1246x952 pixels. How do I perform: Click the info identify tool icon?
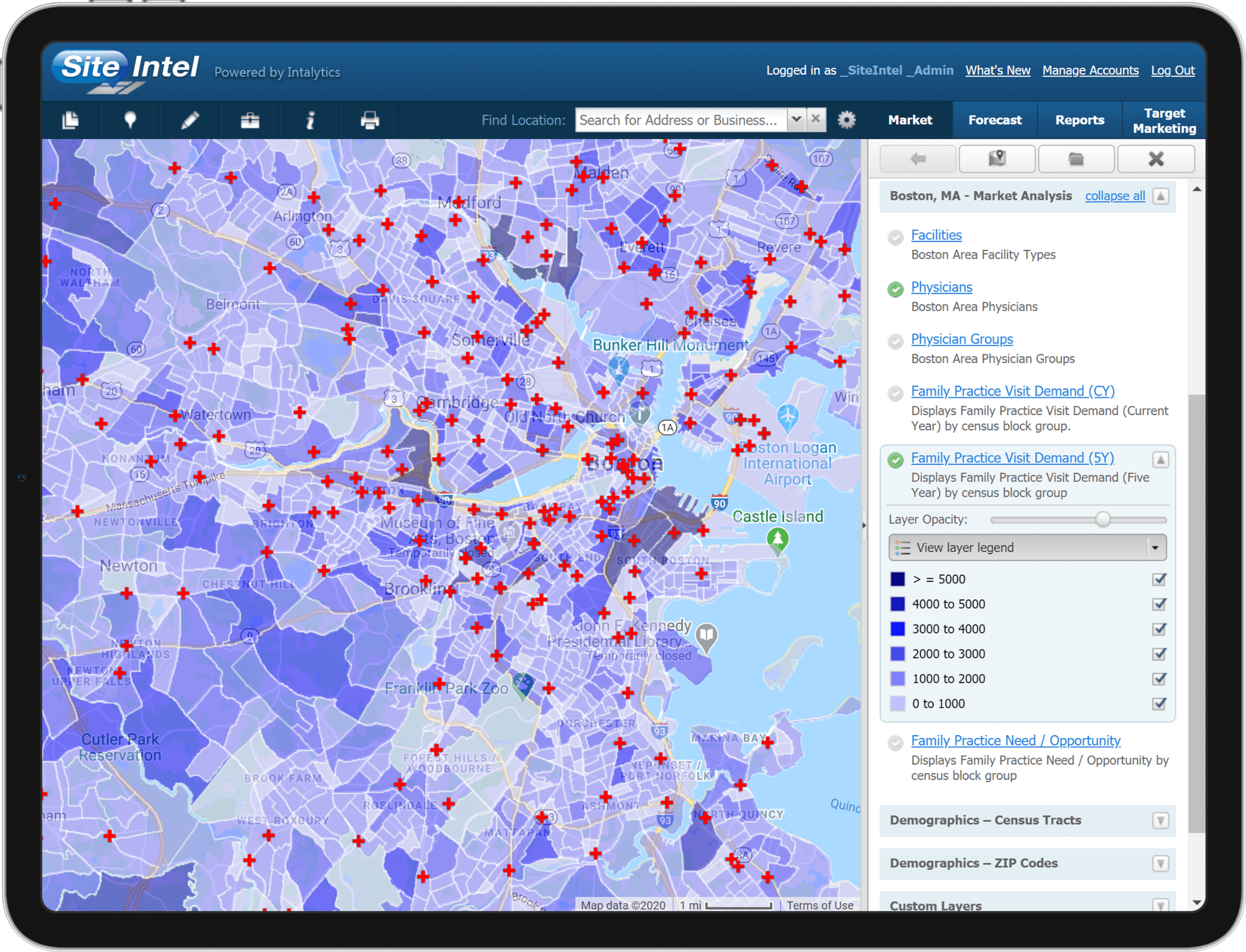pos(310,120)
